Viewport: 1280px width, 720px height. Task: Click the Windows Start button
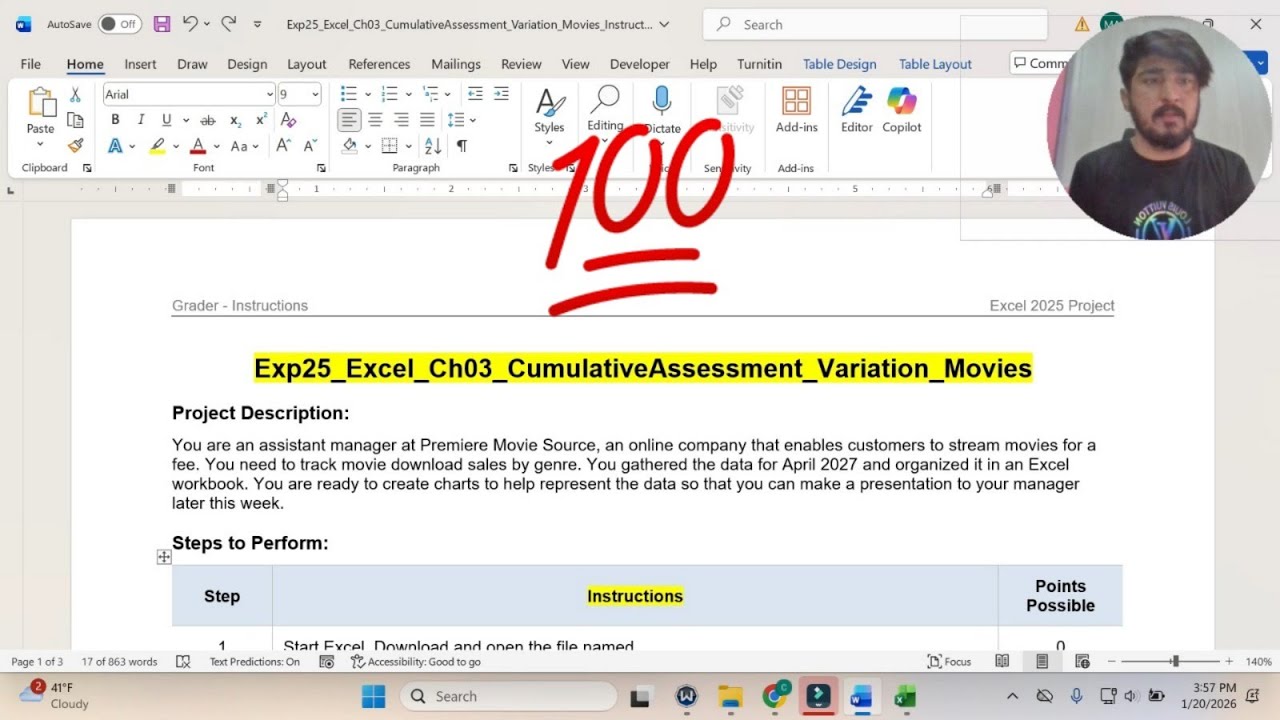click(x=374, y=697)
